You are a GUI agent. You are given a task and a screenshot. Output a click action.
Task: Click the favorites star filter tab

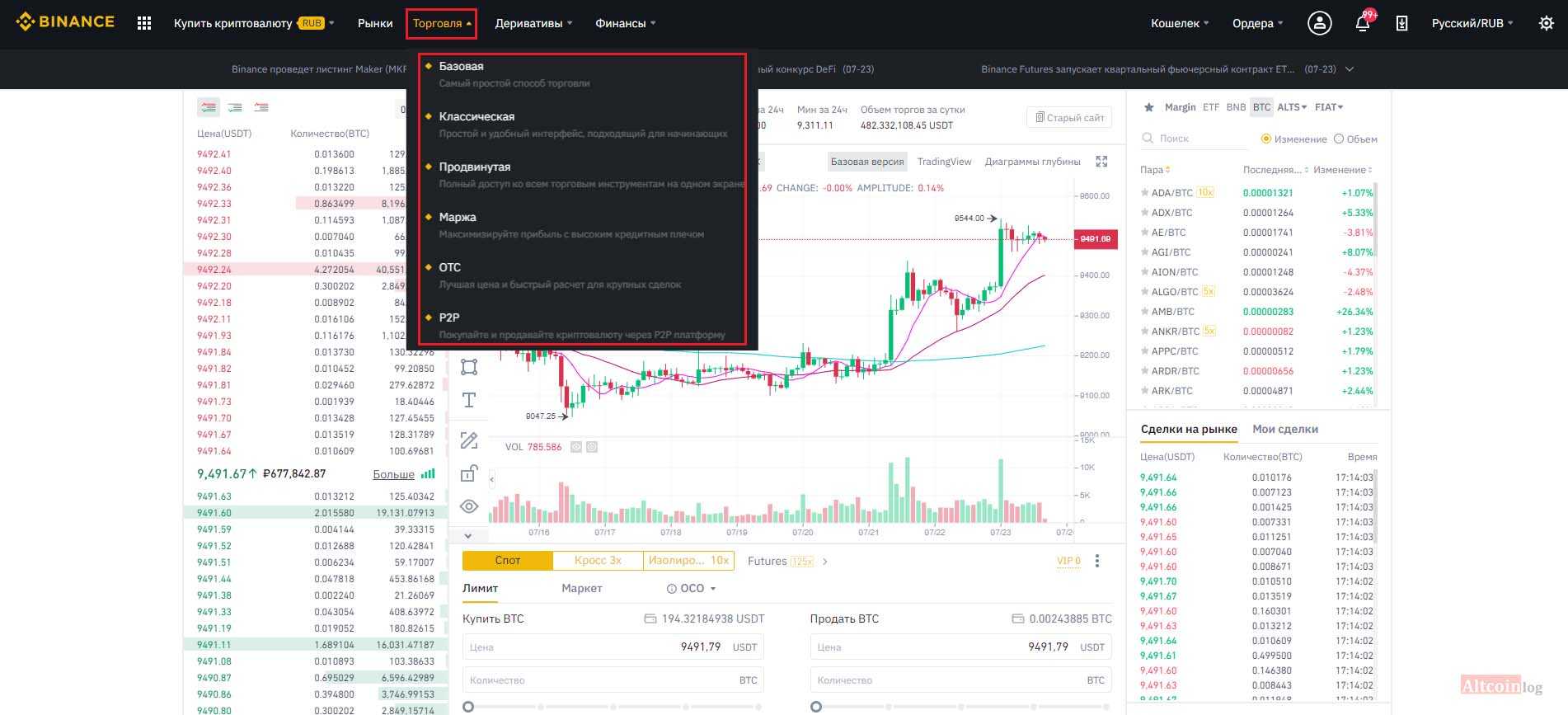point(1148,107)
